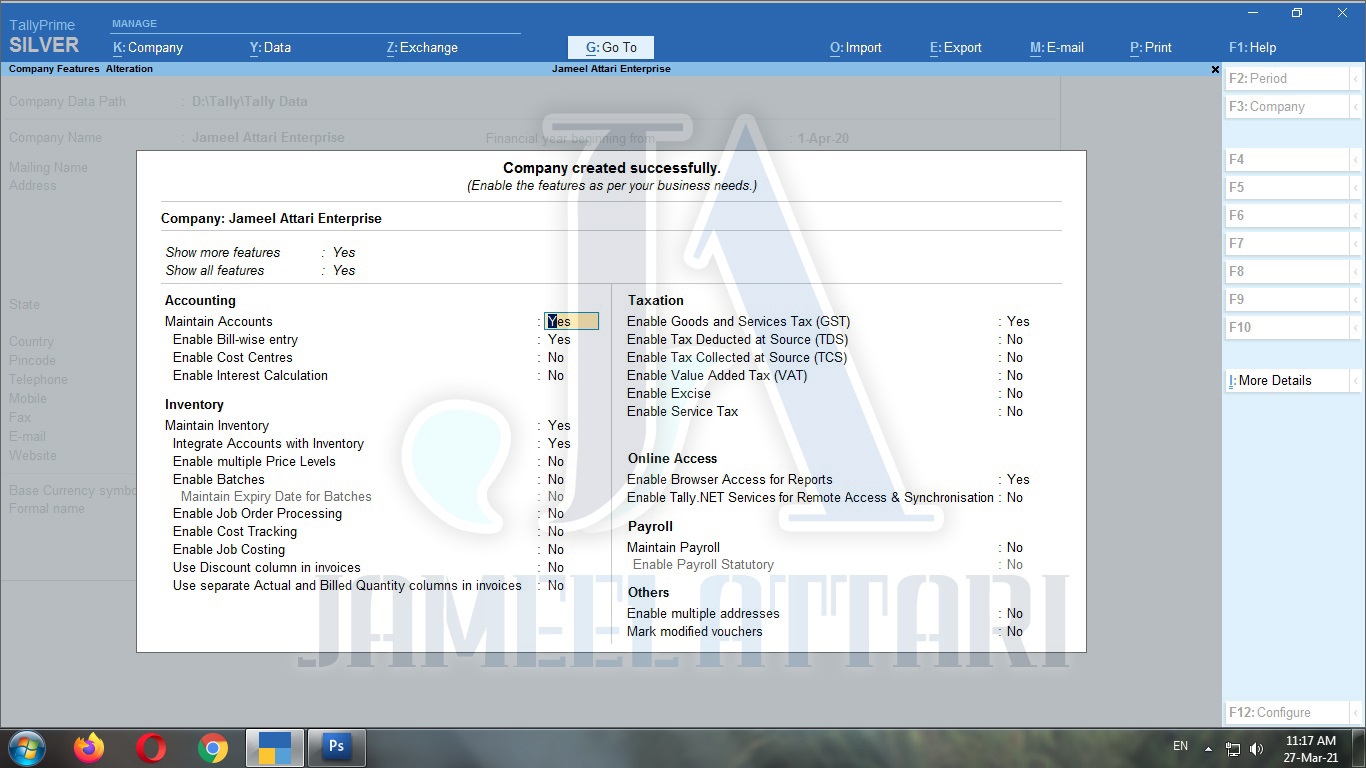Viewport: 1366px width, 768px height.
Task: Open Google Chrome taskbar icon
Action: click(213, 748)
